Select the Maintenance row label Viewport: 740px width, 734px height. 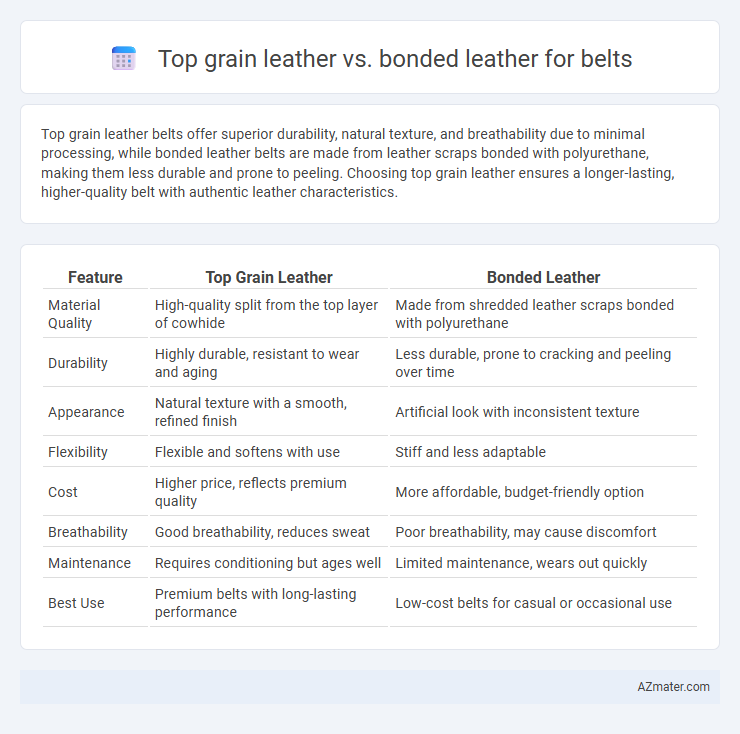click(89, 563)
